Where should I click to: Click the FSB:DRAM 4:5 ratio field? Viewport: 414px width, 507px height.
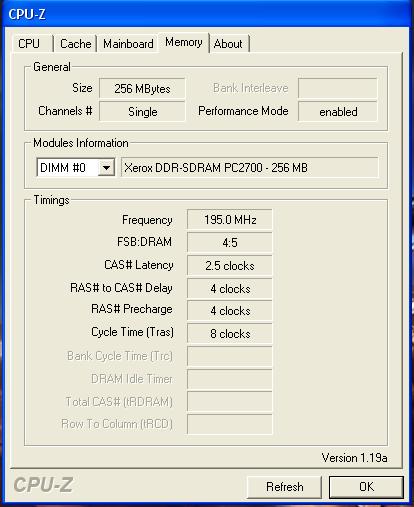click(x=230, y=242)
